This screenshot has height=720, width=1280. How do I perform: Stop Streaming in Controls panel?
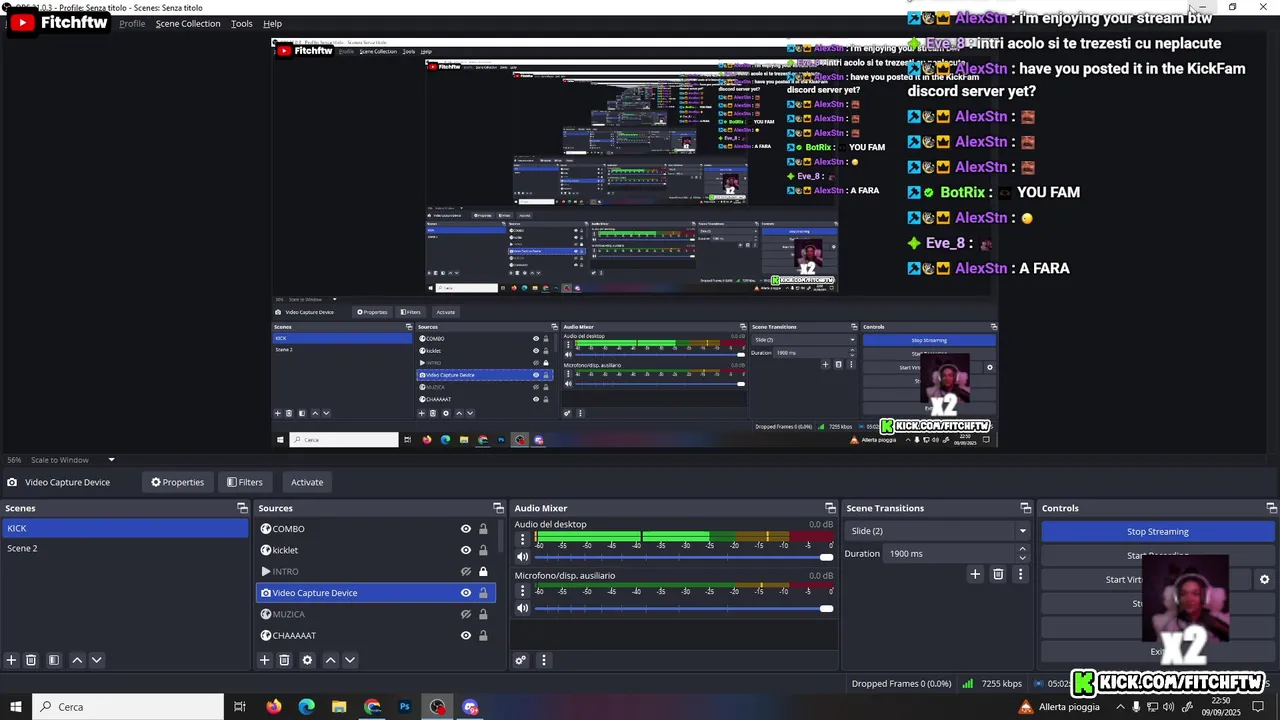point(1157,531)
